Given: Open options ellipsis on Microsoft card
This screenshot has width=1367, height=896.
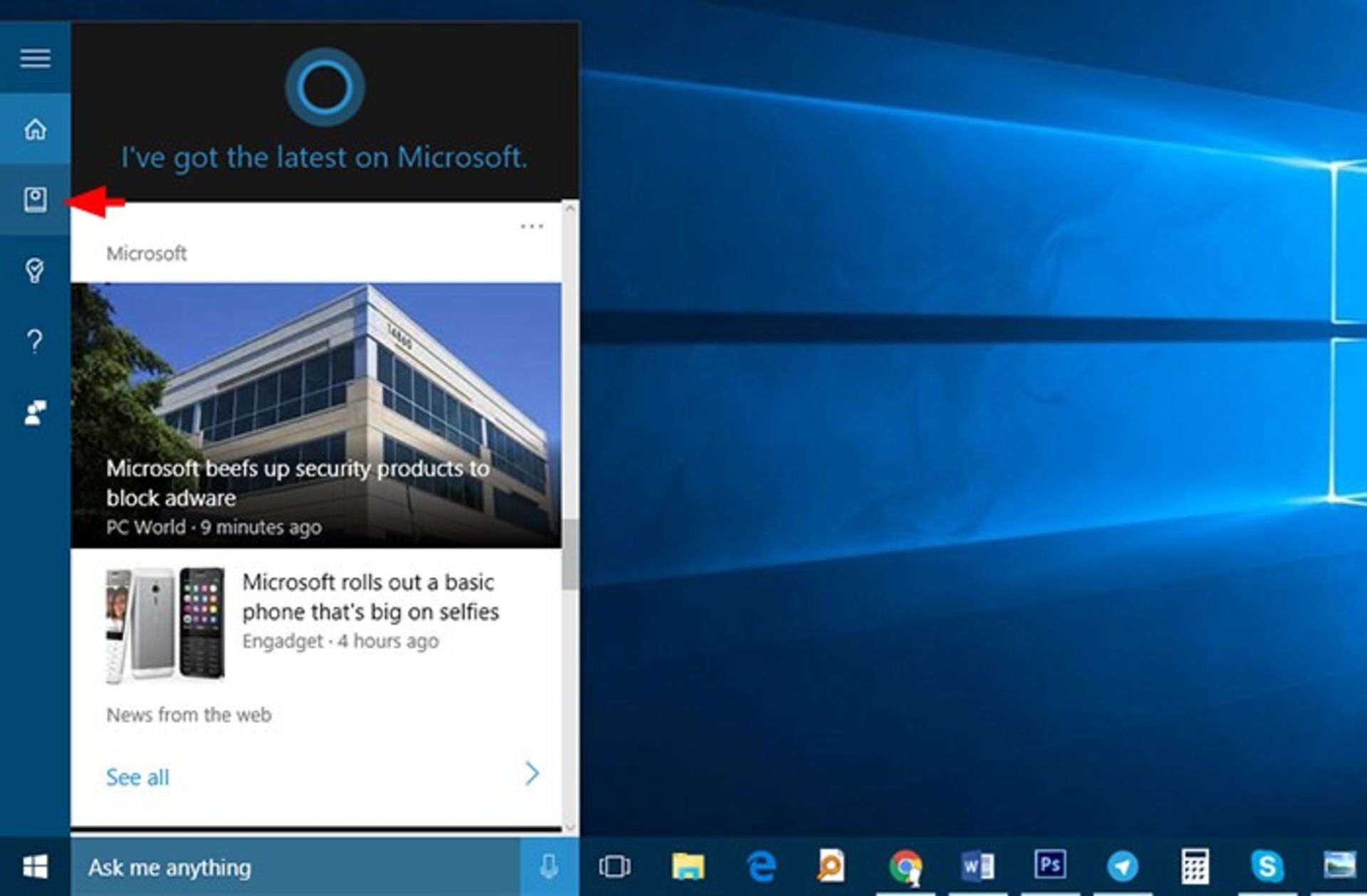Looking at the screenshot, I should tap(532, 226).
